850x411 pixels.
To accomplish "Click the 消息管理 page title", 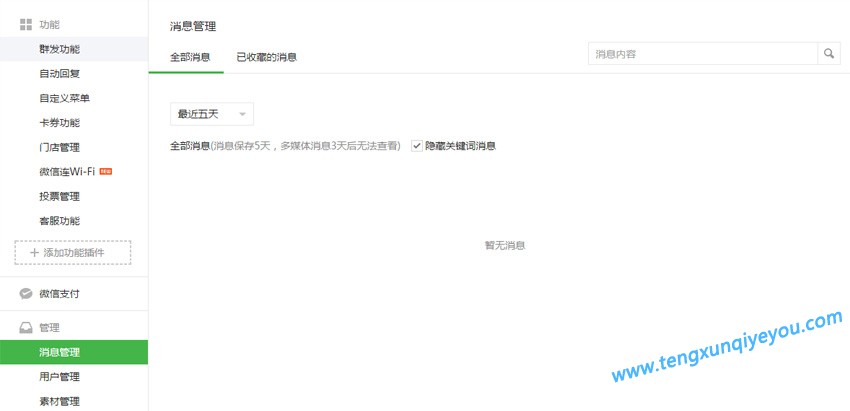I will [193, 26].
